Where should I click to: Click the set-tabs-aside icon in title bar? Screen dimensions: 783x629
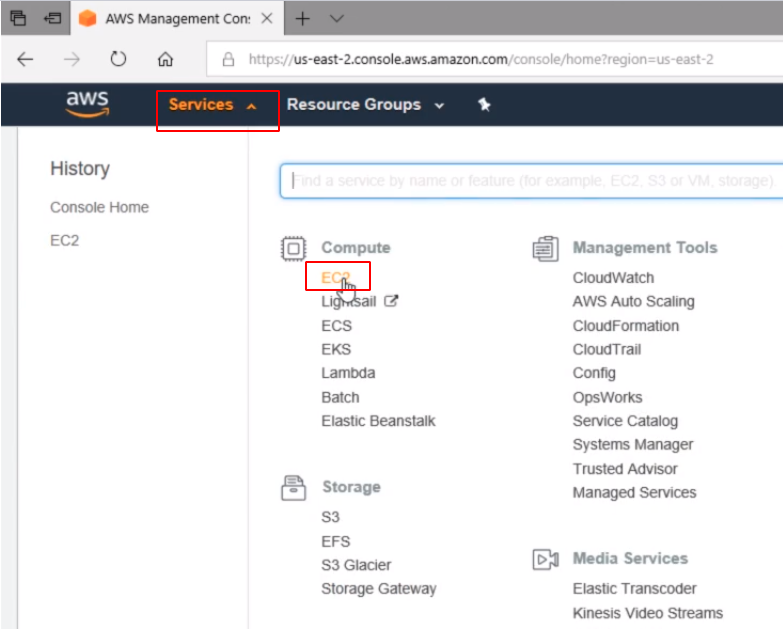click(52, 19)
